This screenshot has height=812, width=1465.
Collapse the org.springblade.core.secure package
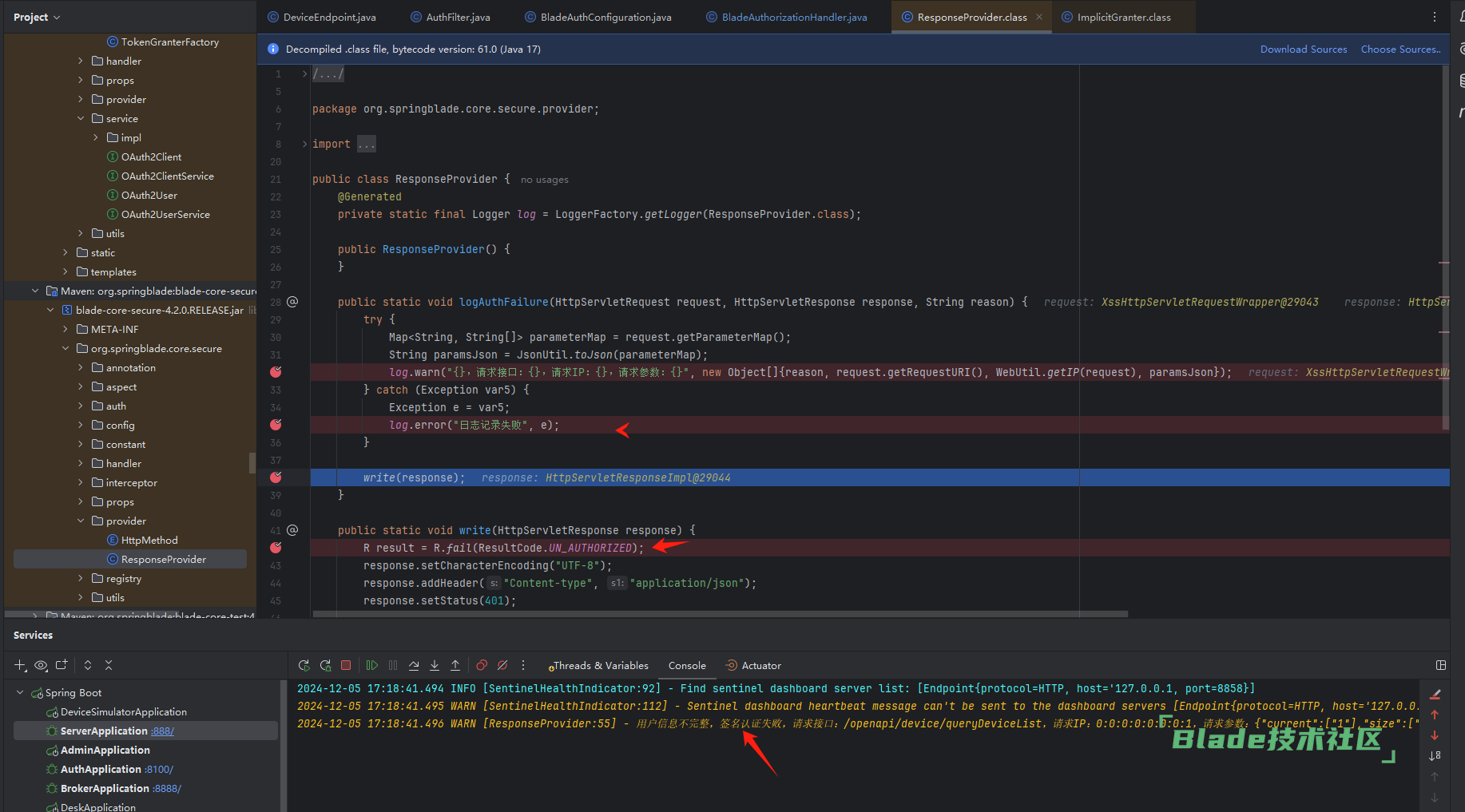(66, 348)
